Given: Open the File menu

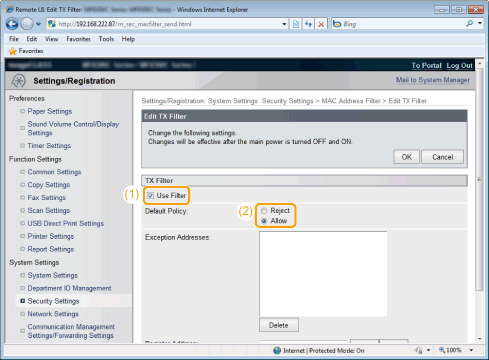Looking at the screenshot, I should (x=14, y=39).
